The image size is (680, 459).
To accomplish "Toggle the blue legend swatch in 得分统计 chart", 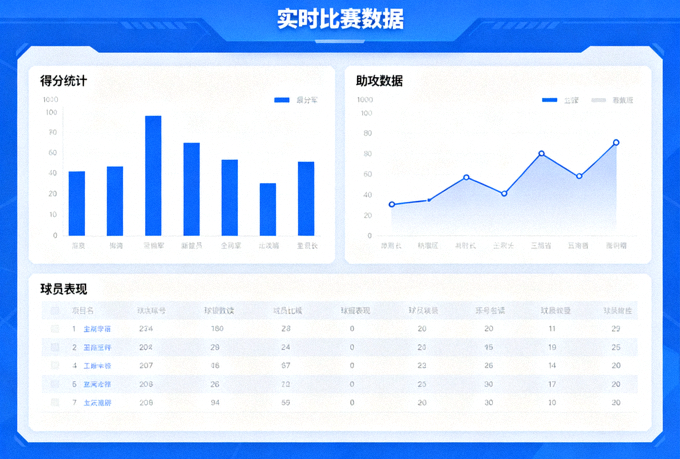I will tap(282, 100).
